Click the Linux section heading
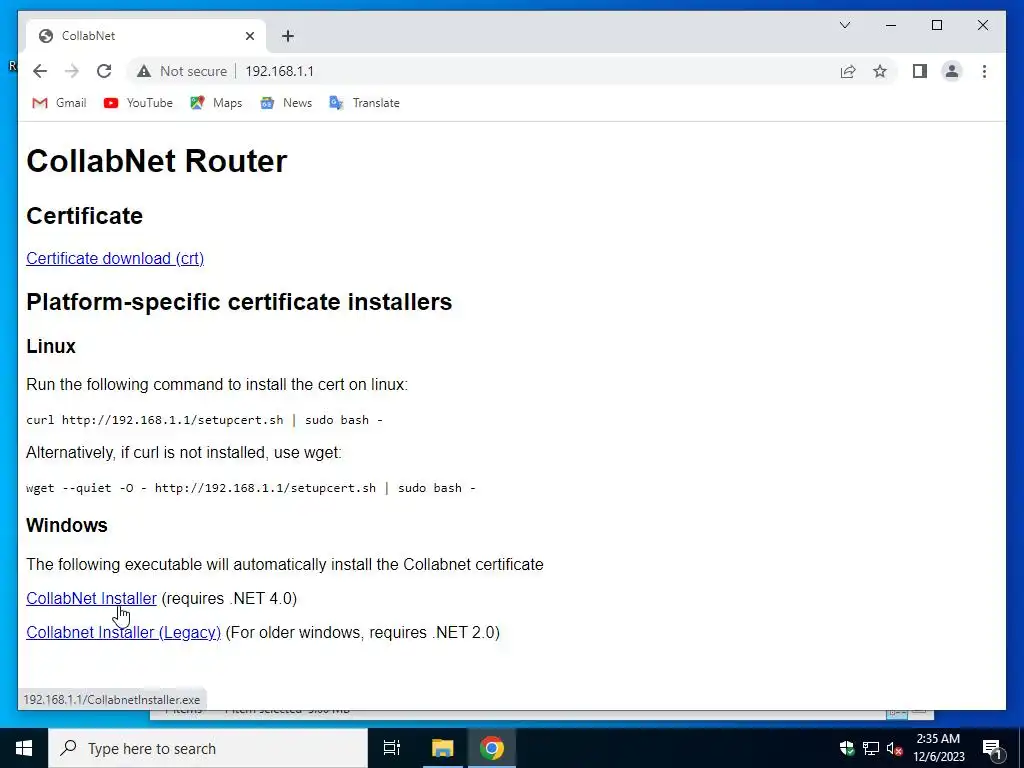 (x=51, y=346)
